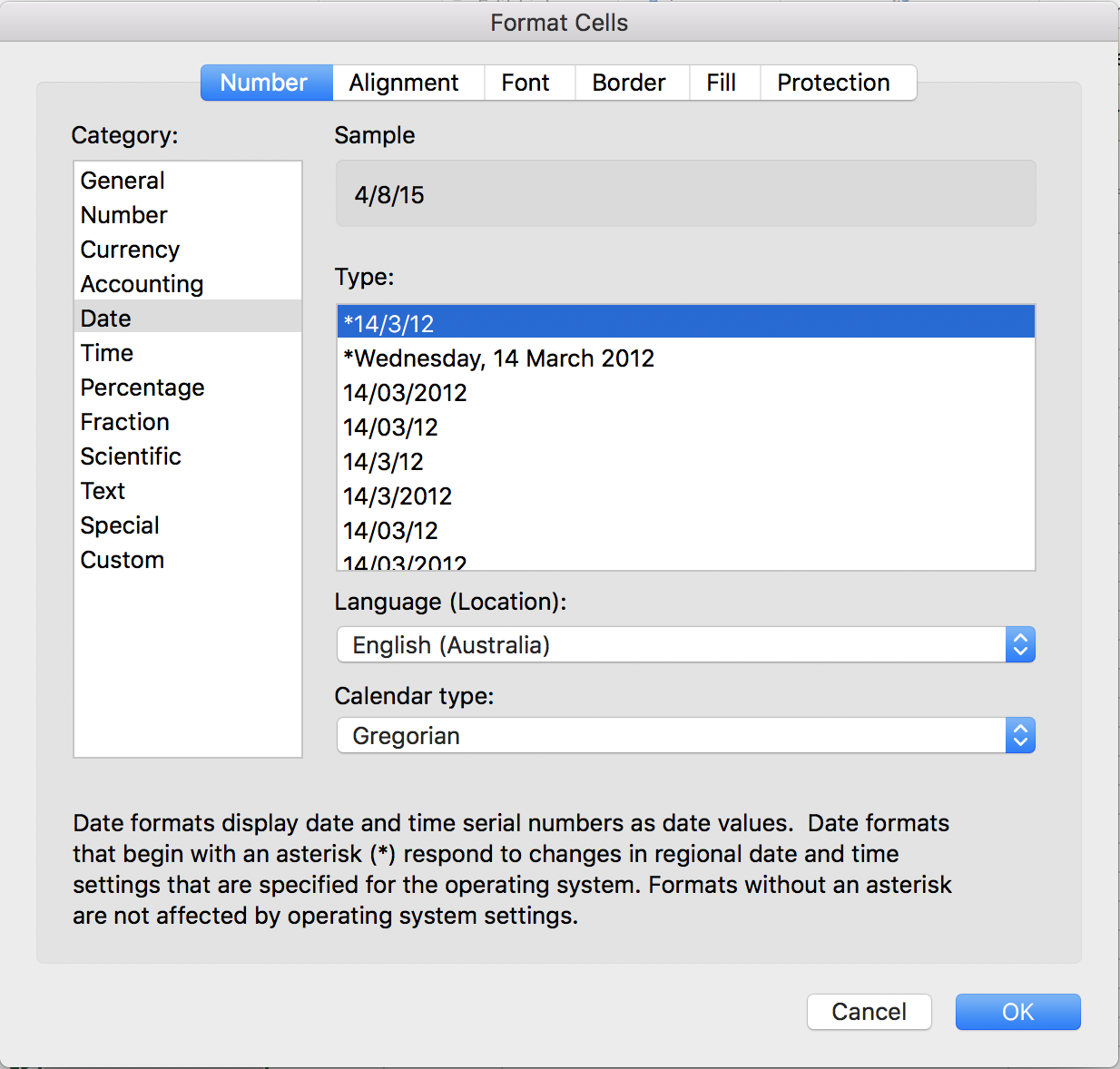Image resolution: width=1120 pixels, height=1069 pixels.
Task: Select the Accounting category
Action: pos(142,284)
